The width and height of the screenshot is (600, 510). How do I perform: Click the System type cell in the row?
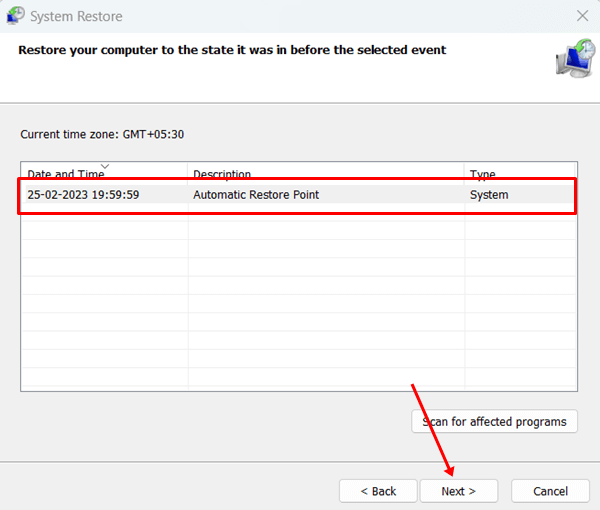point(489,195)
